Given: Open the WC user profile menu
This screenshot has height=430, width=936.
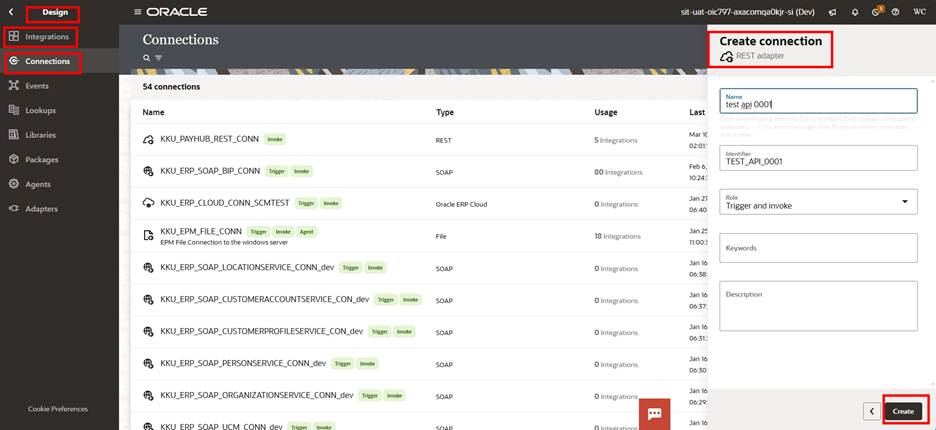Looking at the screenshot, I should point(918,12).
